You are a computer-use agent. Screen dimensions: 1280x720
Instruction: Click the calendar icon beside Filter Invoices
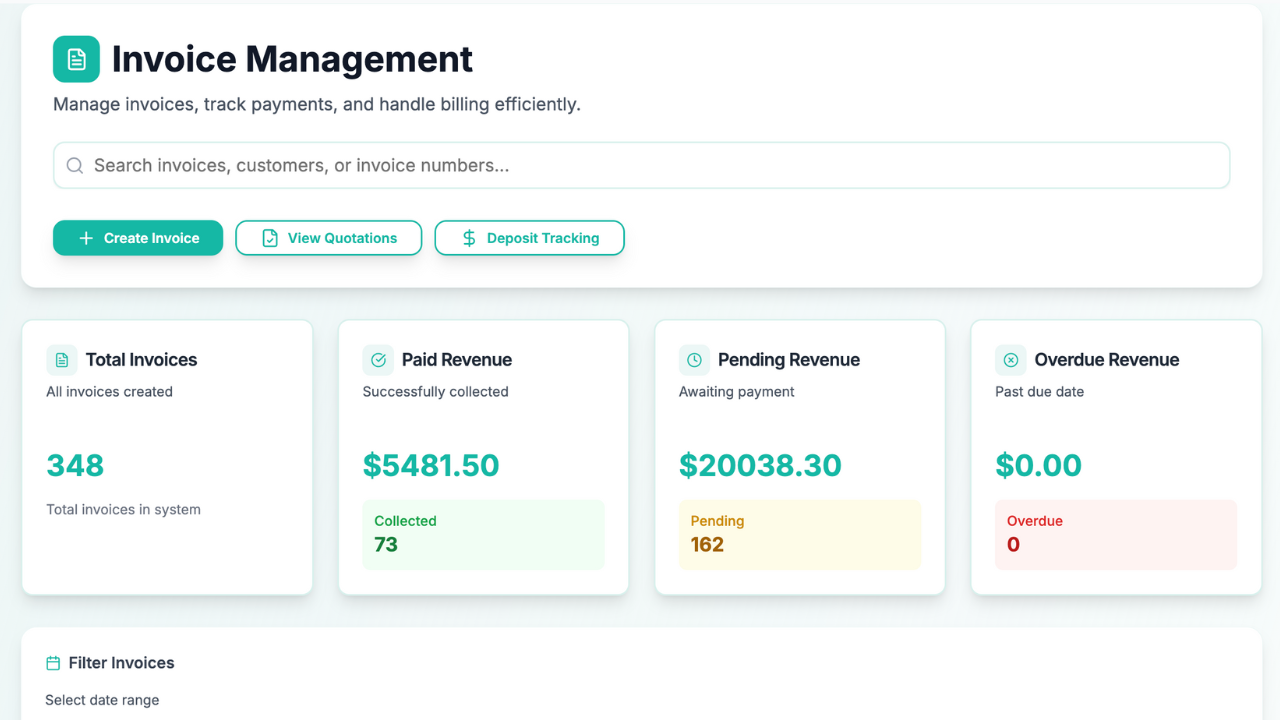pos(52,662)
